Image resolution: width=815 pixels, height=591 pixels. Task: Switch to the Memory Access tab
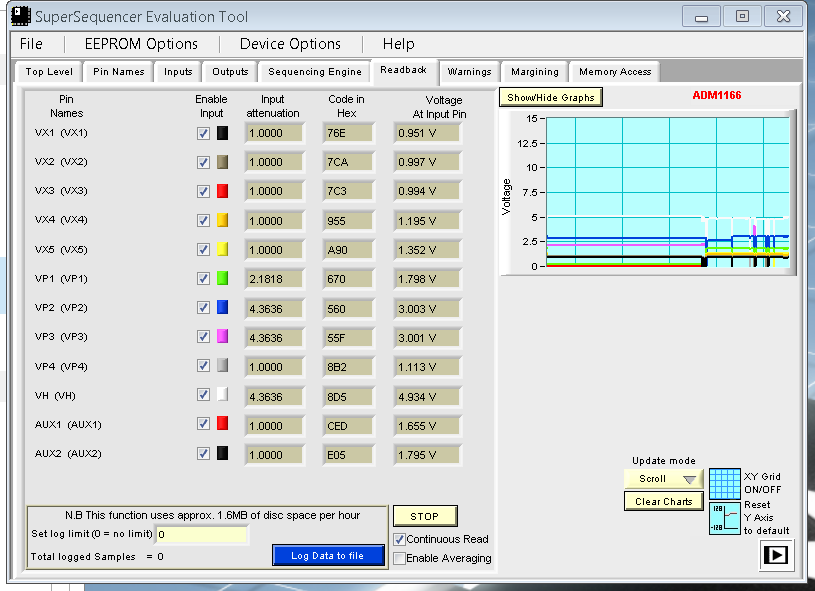tap(615, 72)
